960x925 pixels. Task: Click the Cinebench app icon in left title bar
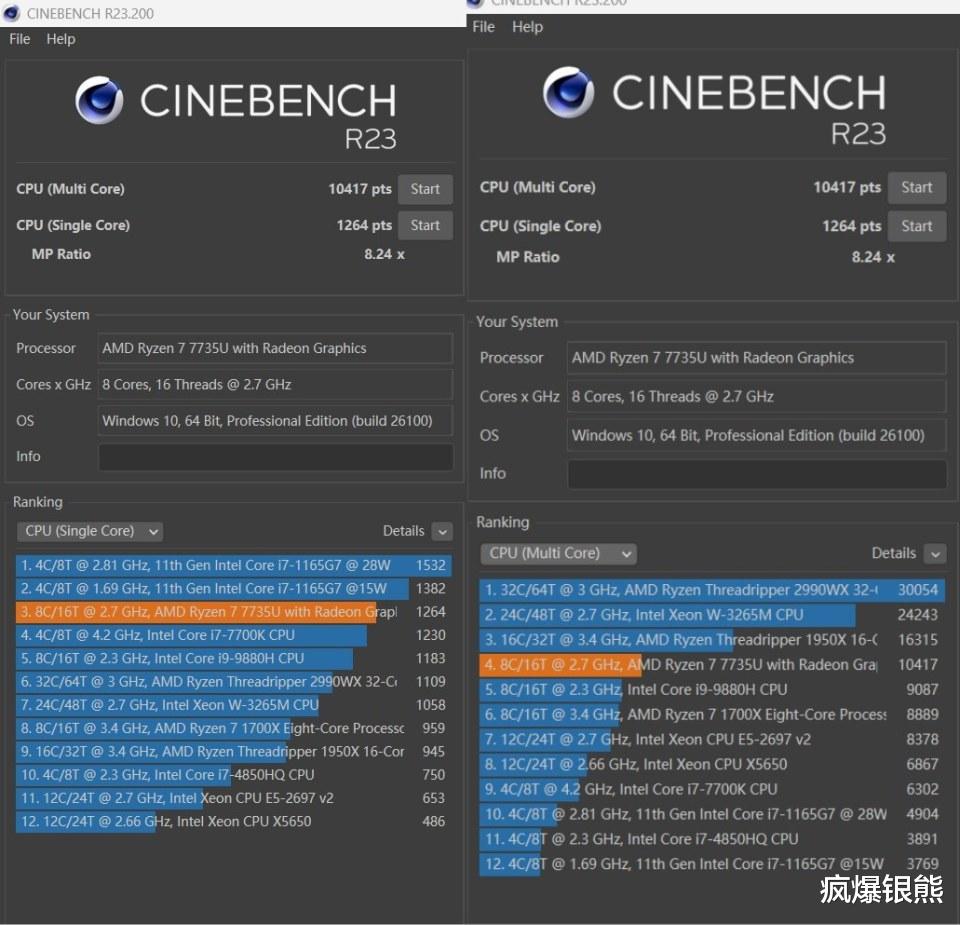tap(11, 13)
